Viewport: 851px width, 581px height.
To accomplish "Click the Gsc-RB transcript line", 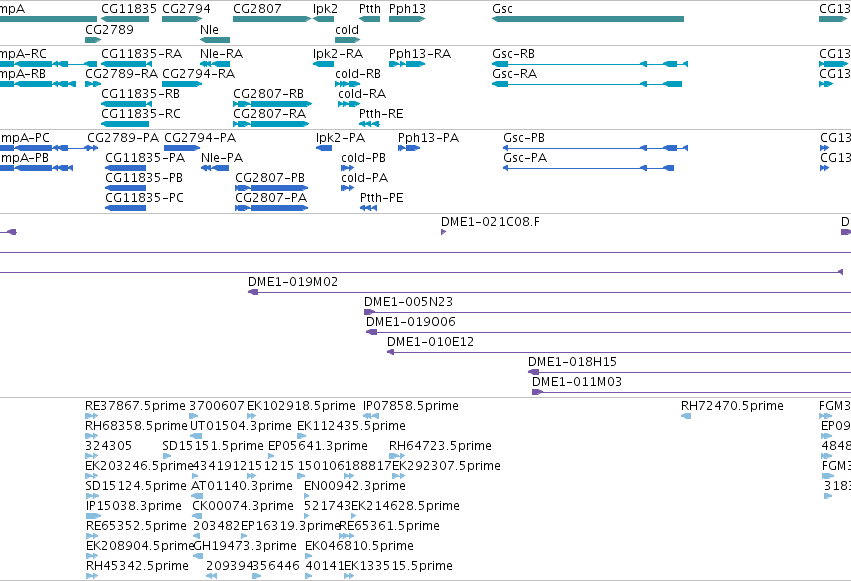I will pos(590,64).
